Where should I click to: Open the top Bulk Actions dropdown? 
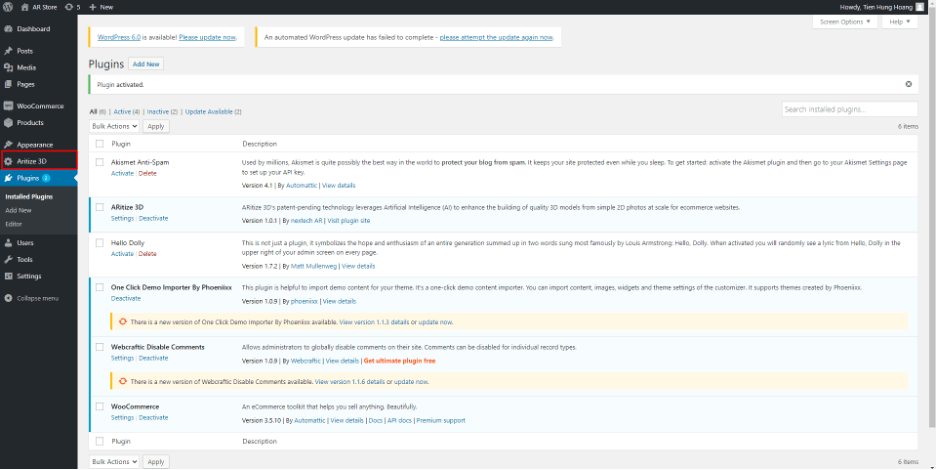pyautogui.click(x=114, y=126)
